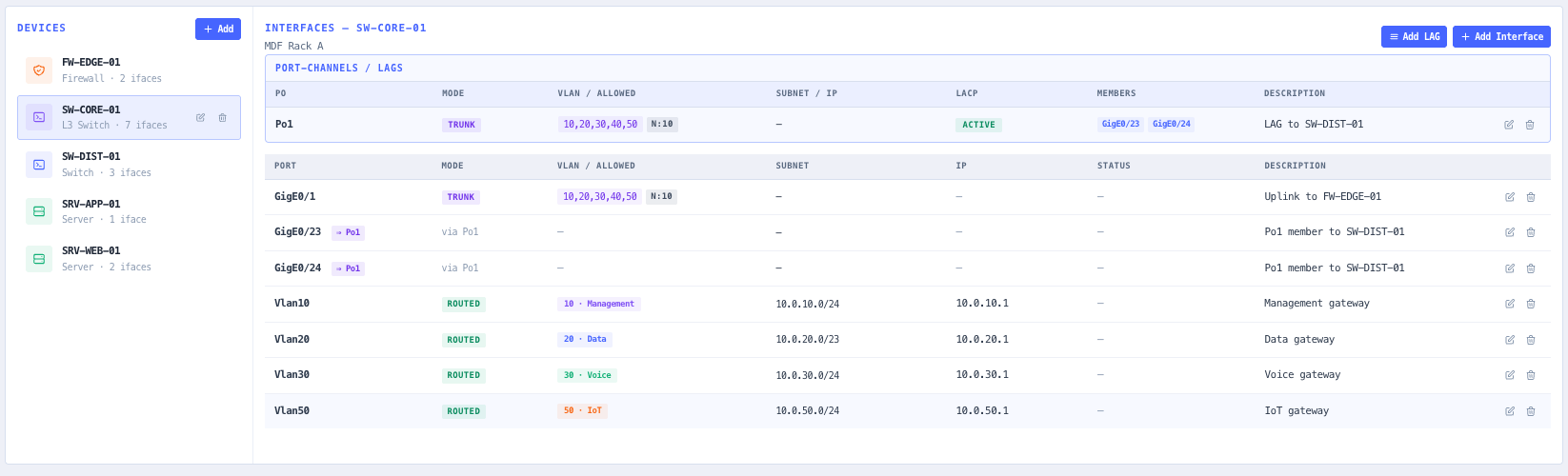The height and width of the screenshot is (476, 1568).
Task: Click the SW-DIST-01 switch icon
Action: click(x=39, y=164)
